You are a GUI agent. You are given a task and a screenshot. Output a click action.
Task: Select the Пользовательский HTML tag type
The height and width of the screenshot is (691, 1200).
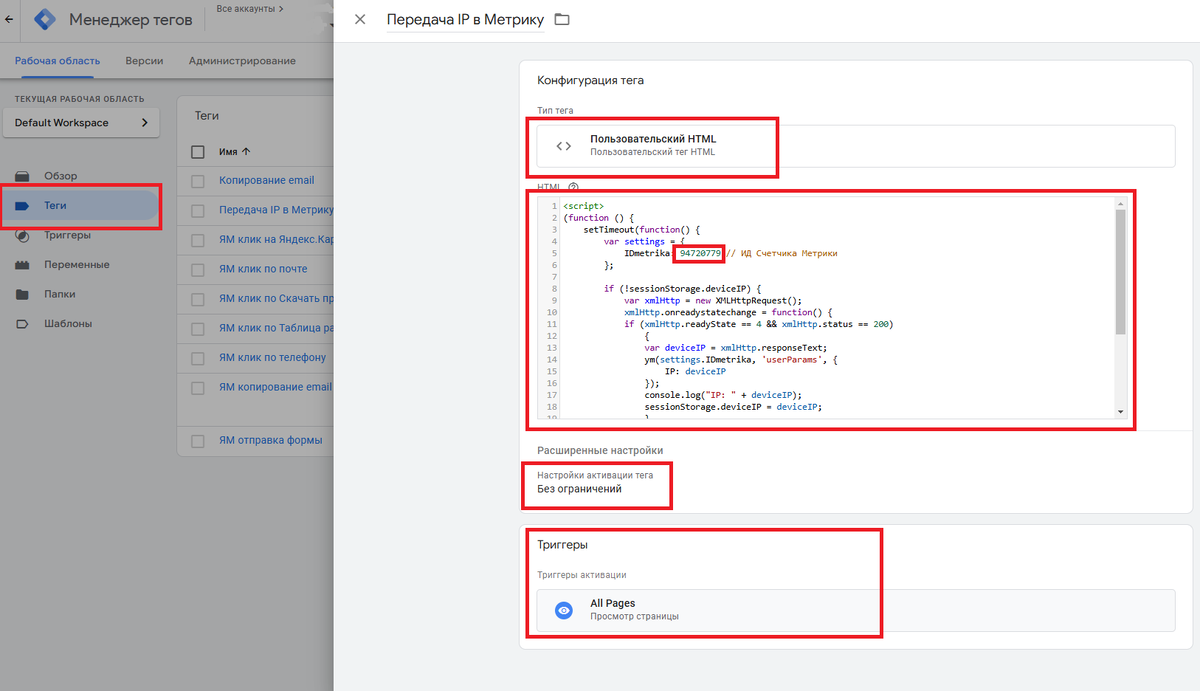point(856,145)
